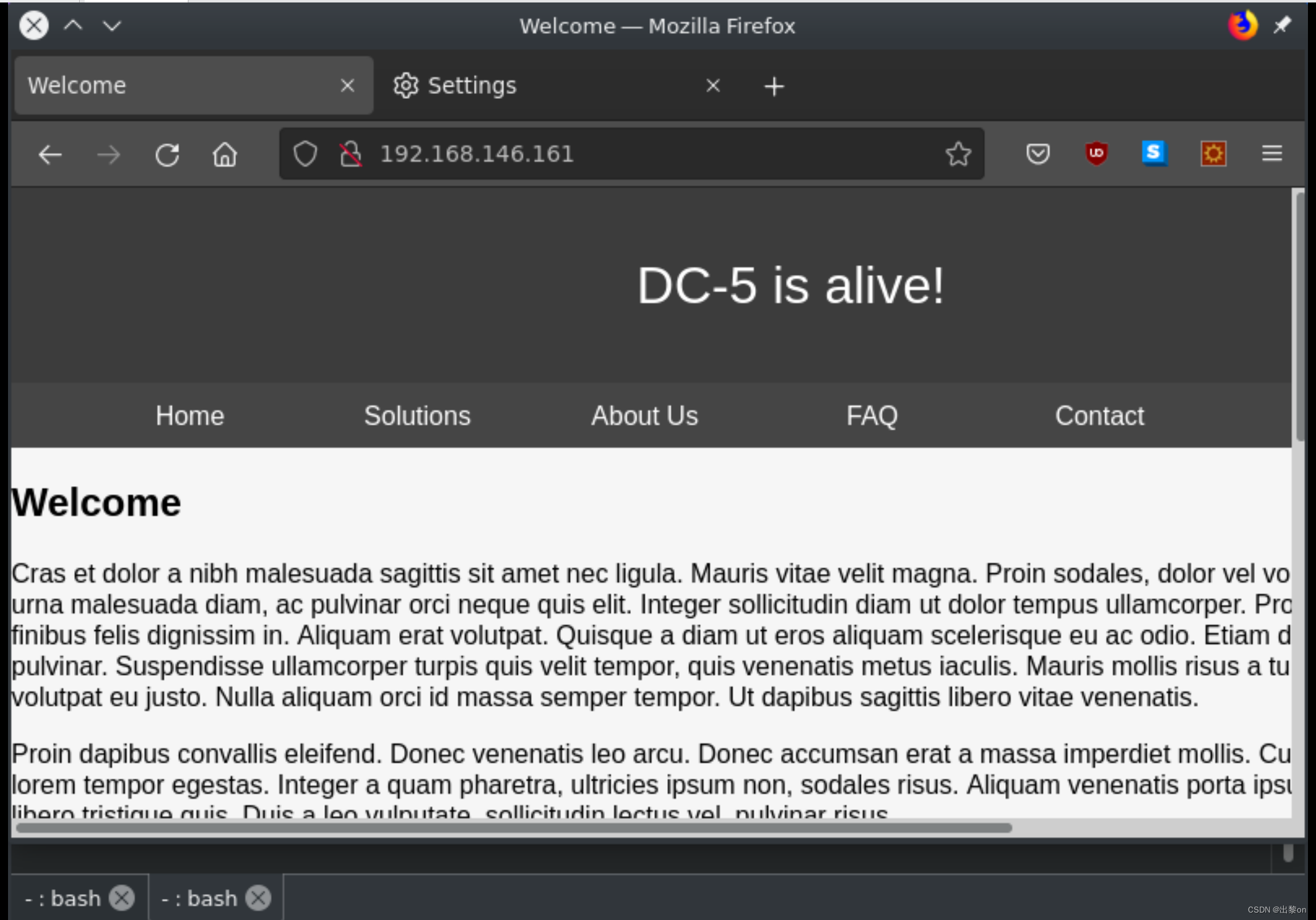Viewport: 1316px width, 920px height.
Task: Reload the current page
Action: [x=167, y=154]
